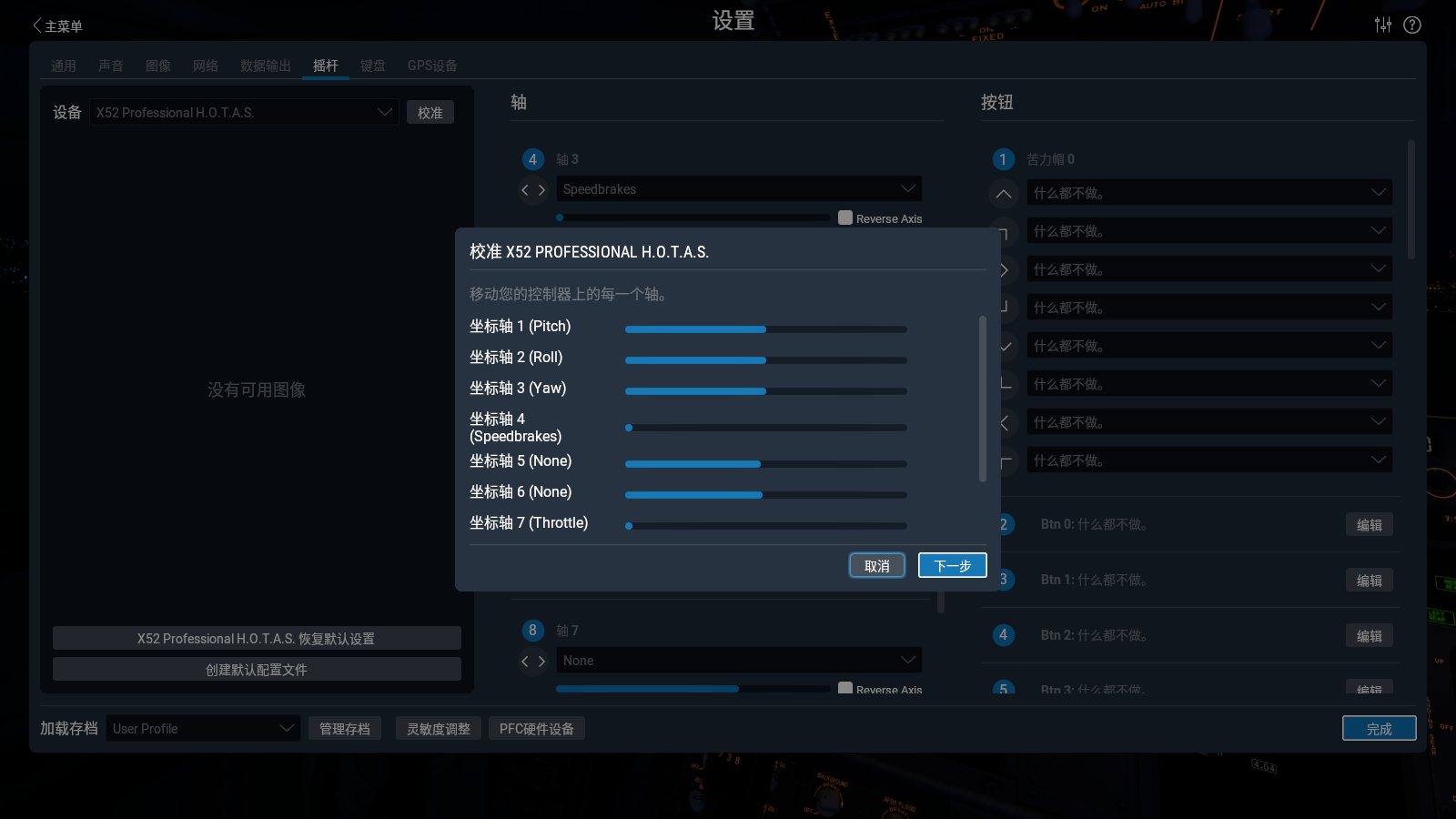Switch to the GPS设备 tab
Screen dimensions: 1456x819
click(432, 66)
